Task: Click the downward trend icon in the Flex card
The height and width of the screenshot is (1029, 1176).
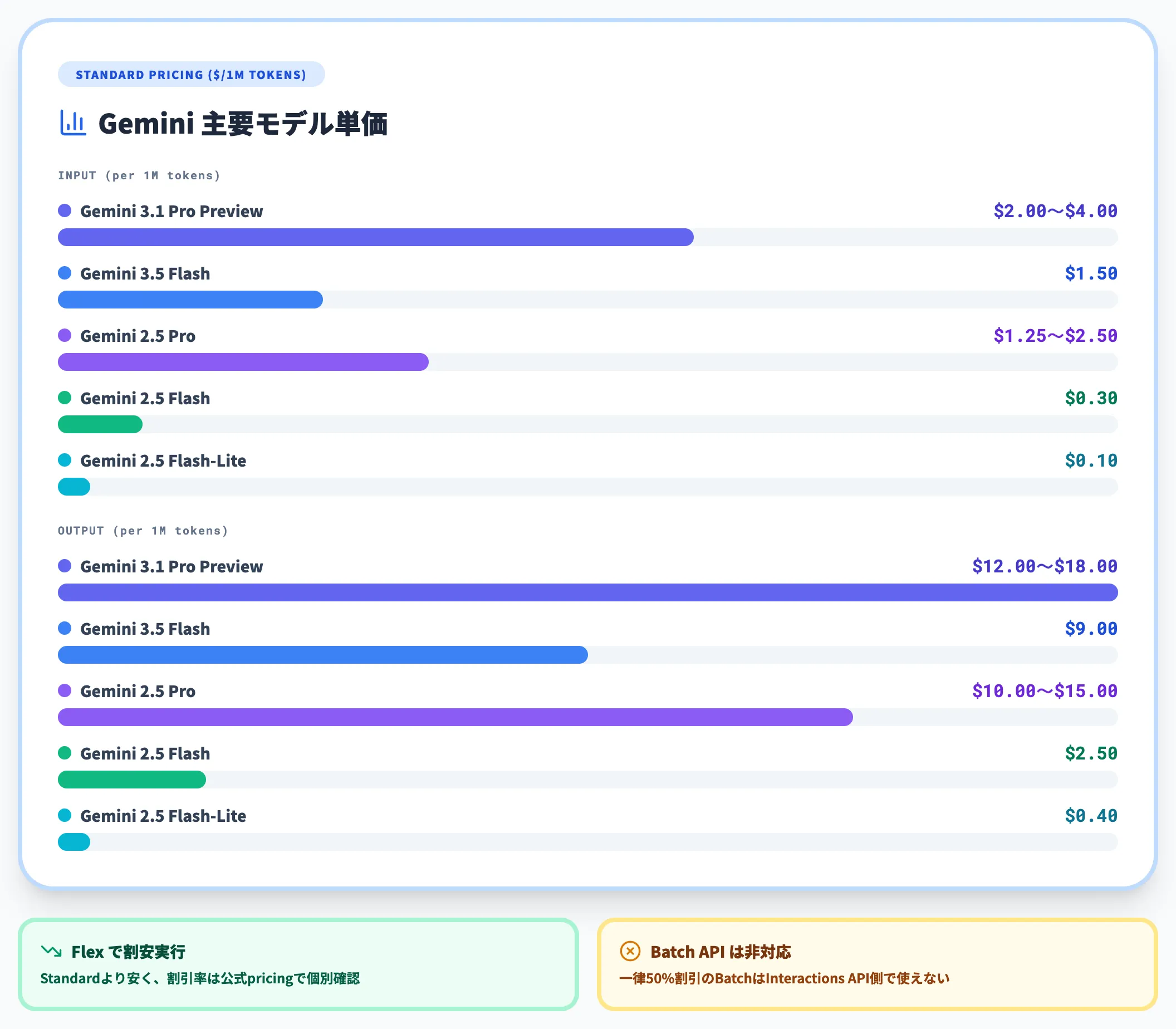Action: click(51, 952)
